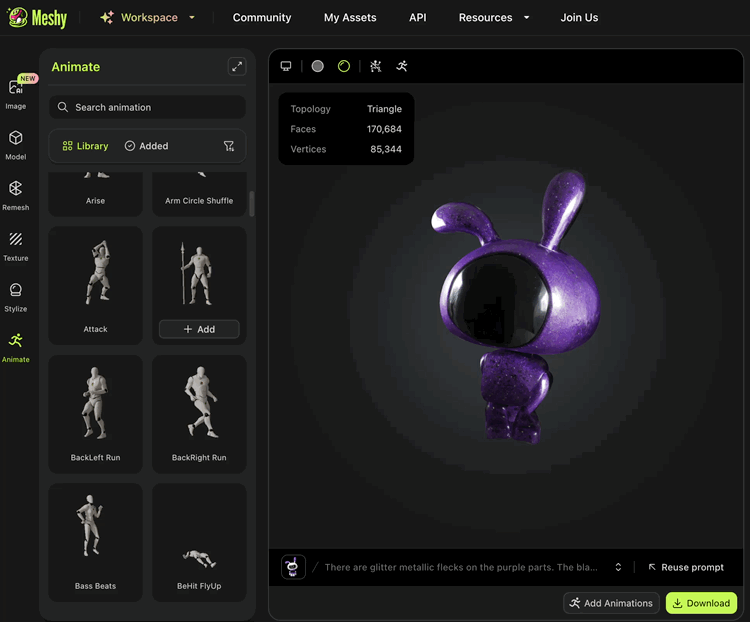Click the glitter metallic flecks prompt text

tap(461, 567)
